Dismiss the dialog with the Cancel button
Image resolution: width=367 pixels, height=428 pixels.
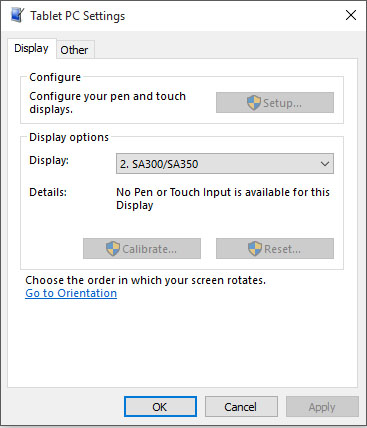coord(241,407)
